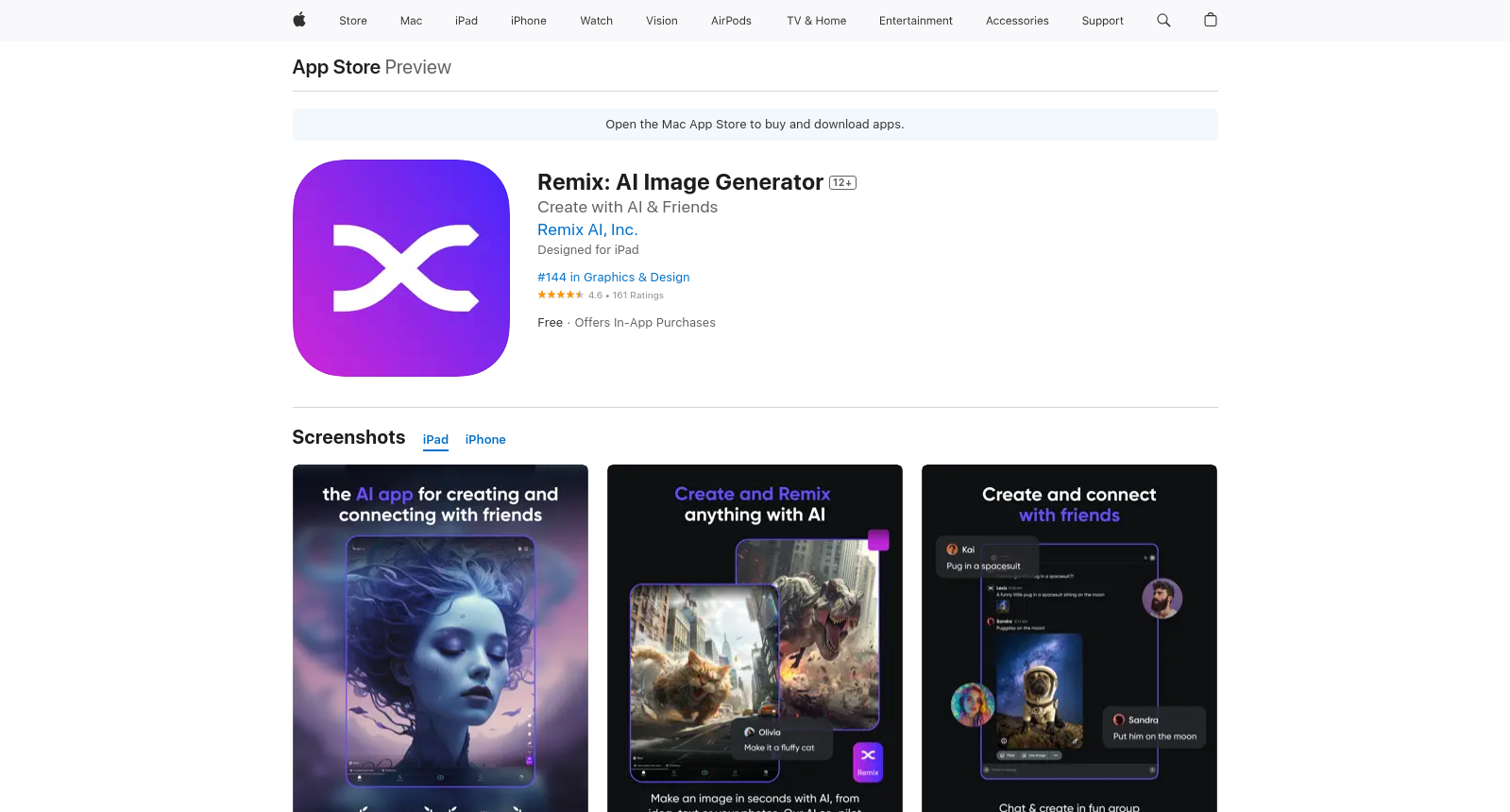1510x812 pixels.
Task: Open AirPods in navigation
Action: tap(731, 21)
